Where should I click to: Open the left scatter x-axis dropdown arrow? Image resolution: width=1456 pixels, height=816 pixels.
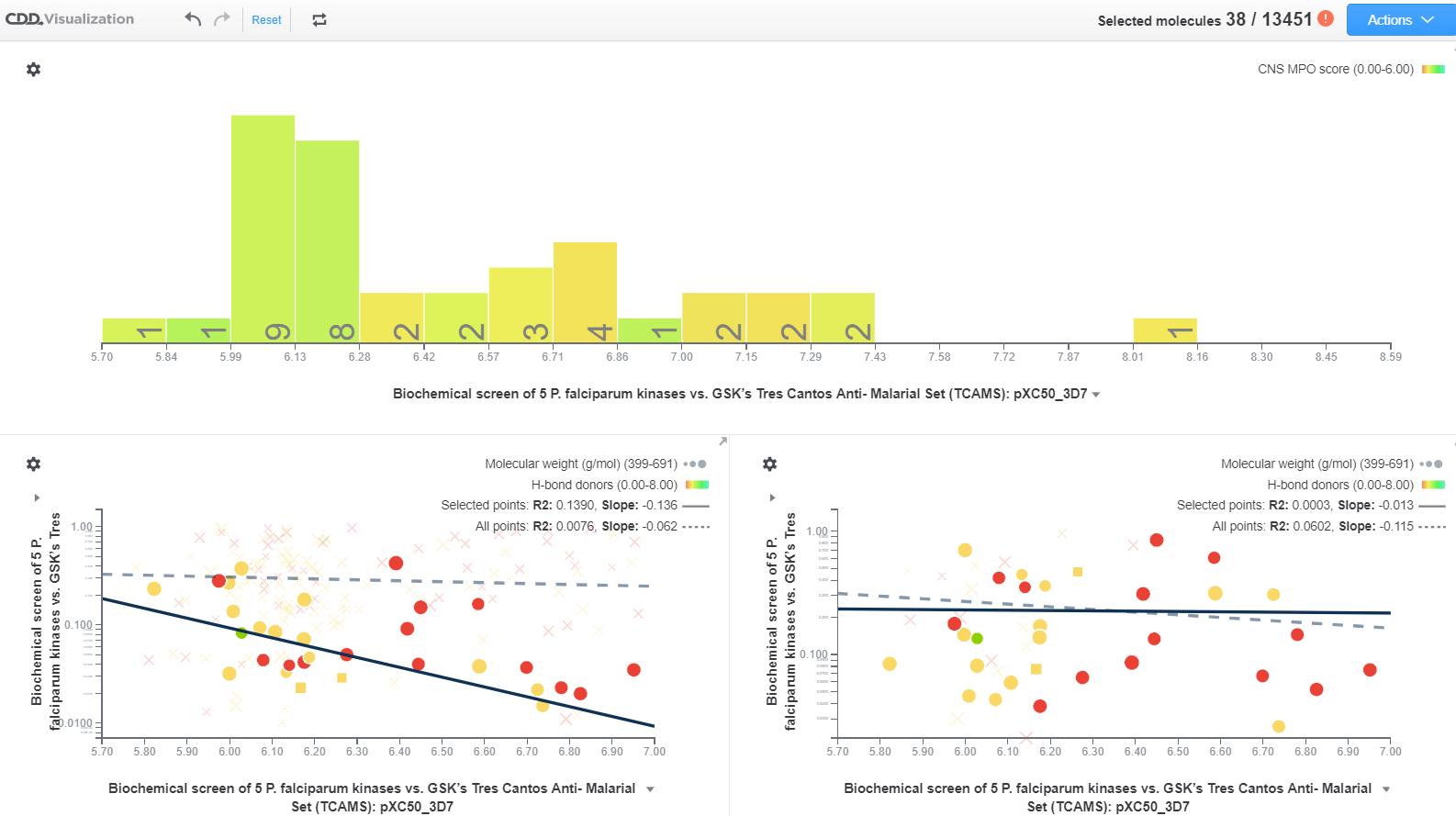click(651, 789)
